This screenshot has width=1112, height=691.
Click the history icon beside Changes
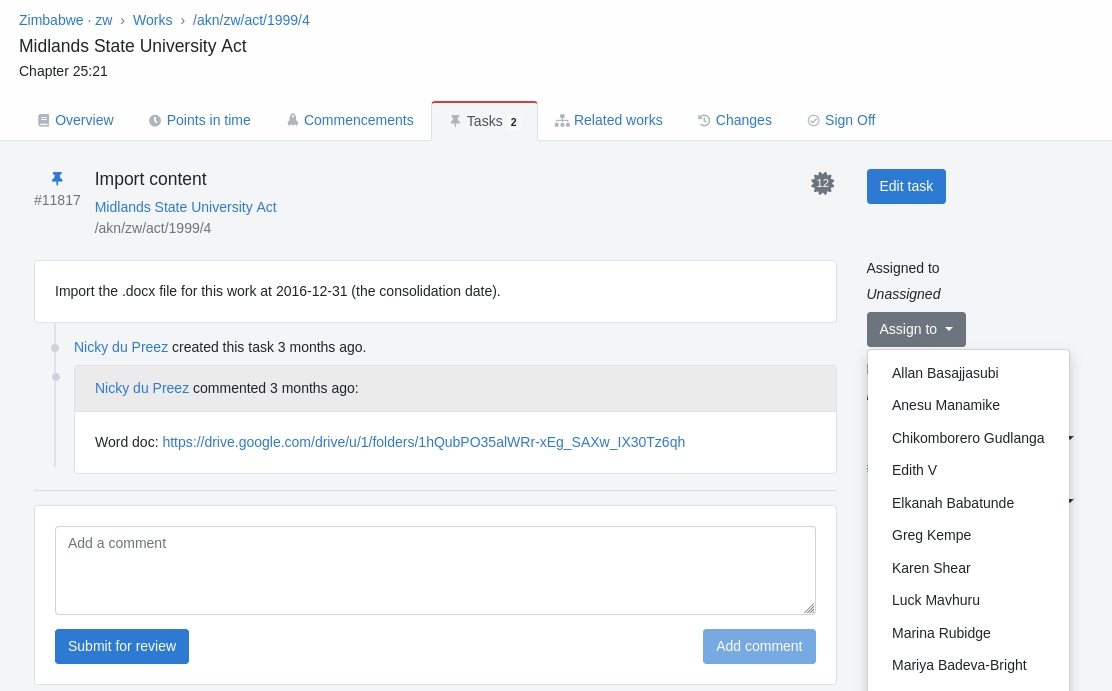click(x=704, y=121)
